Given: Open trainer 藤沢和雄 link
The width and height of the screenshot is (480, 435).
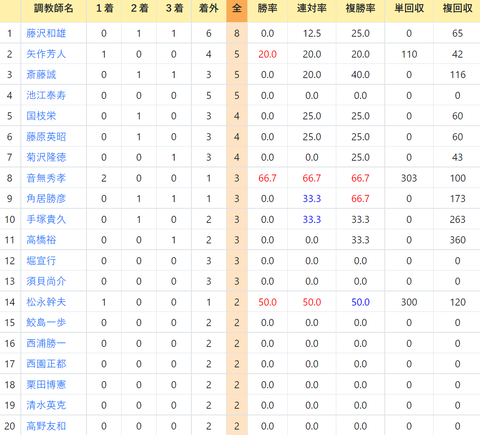Looking at the screenshot, I should click(x=46, y=33).
